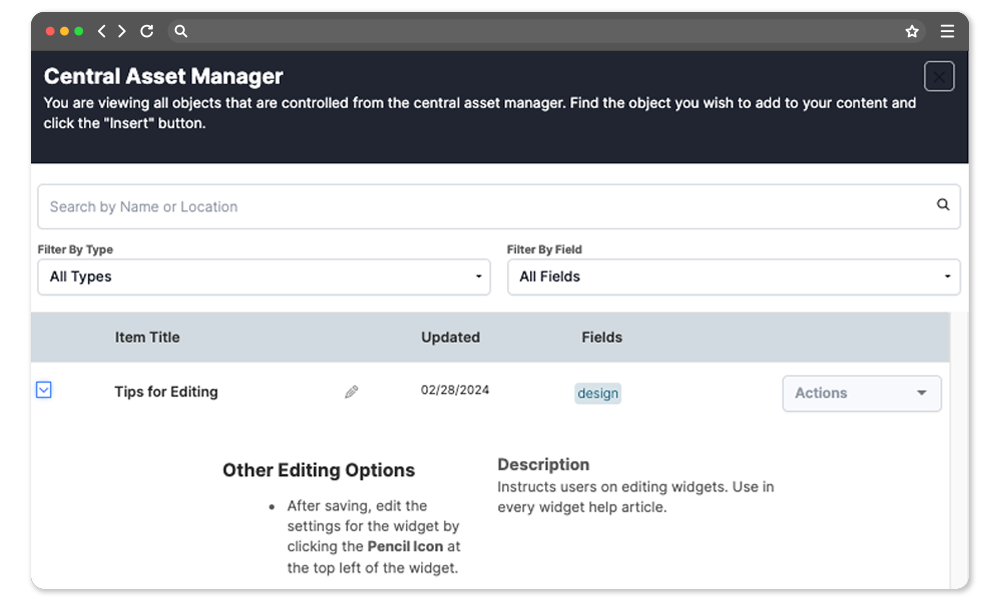The width and height of the screenshot is (1000, 600).
Task: Click the browser back arrow
Action: (x=101, y=31)
